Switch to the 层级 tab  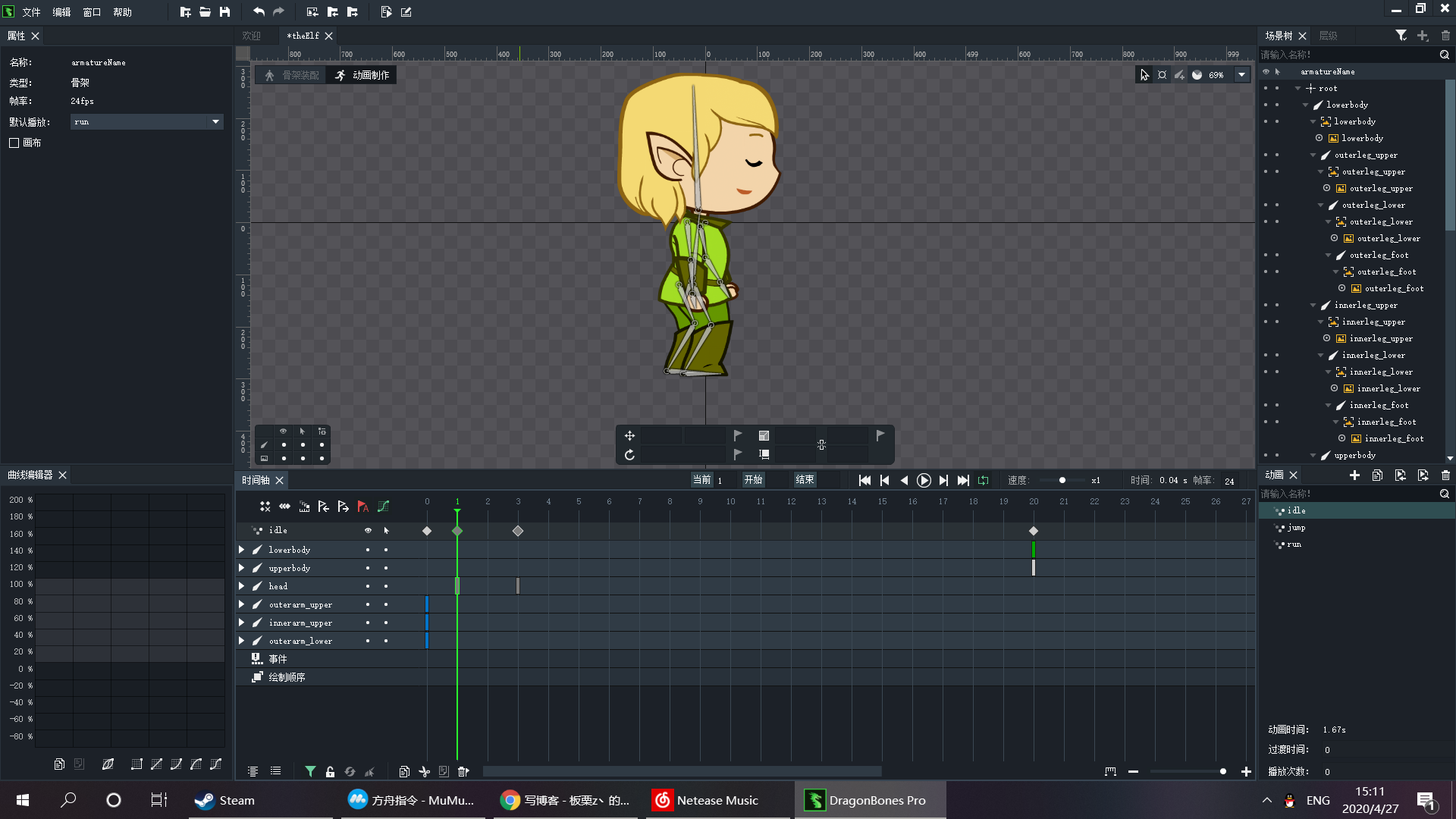[x=1328, y=36]
